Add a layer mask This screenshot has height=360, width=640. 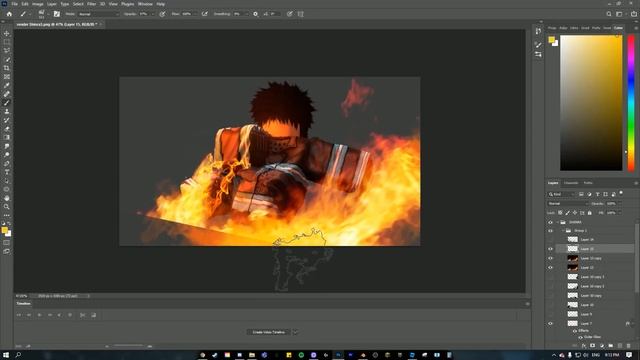[593, 346]
